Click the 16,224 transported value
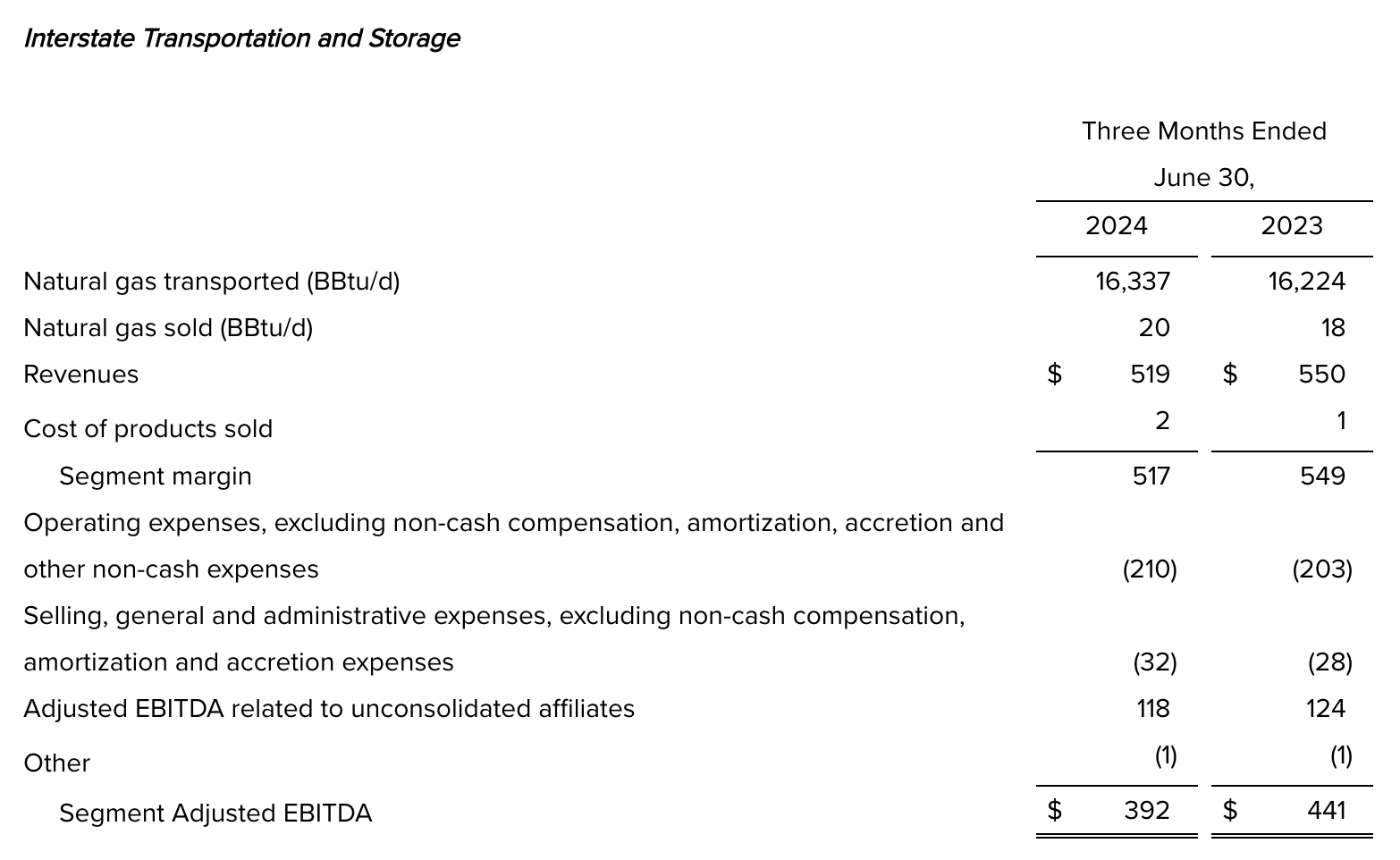The width and height of the screenshot is (1400, 860). (1305, 282)
